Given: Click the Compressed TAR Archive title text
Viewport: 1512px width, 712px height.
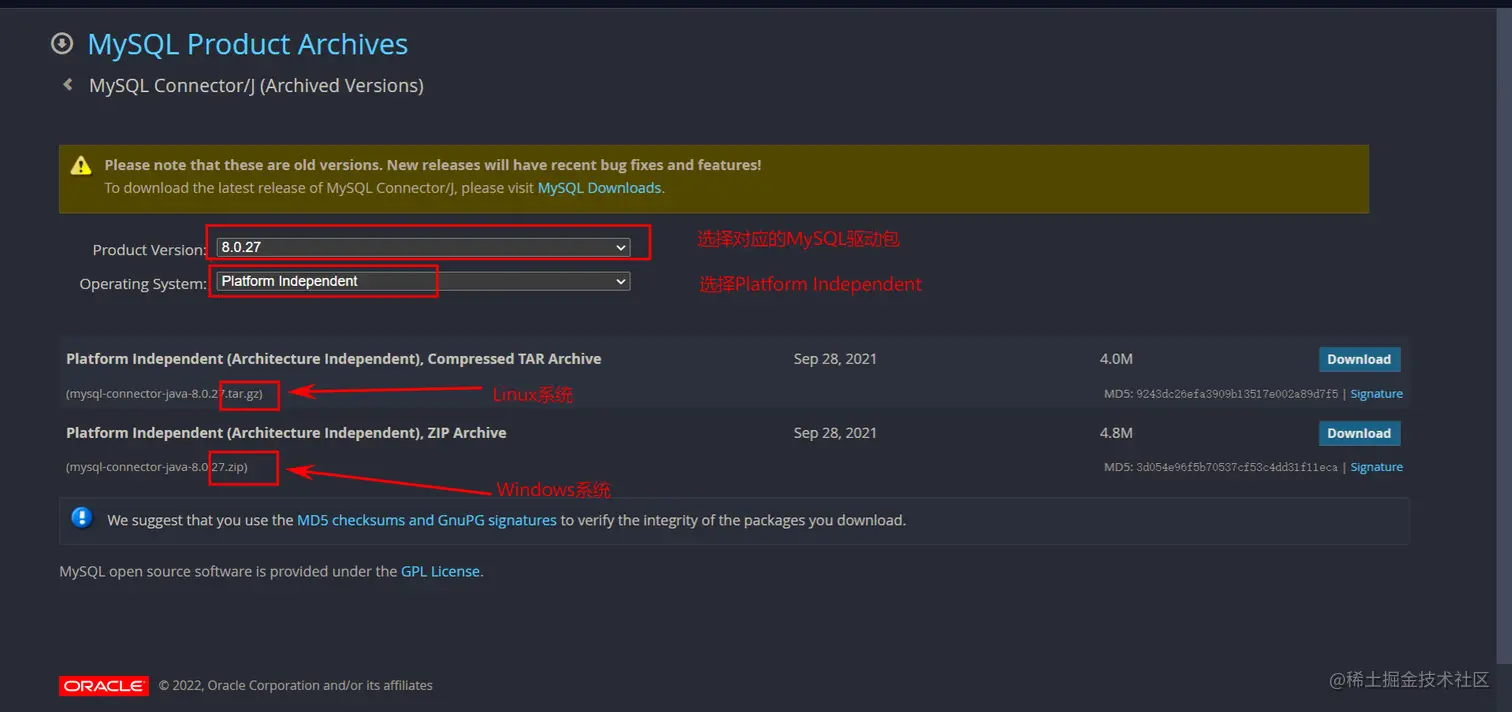Looking at the screenshot, I should pos(334,359).
